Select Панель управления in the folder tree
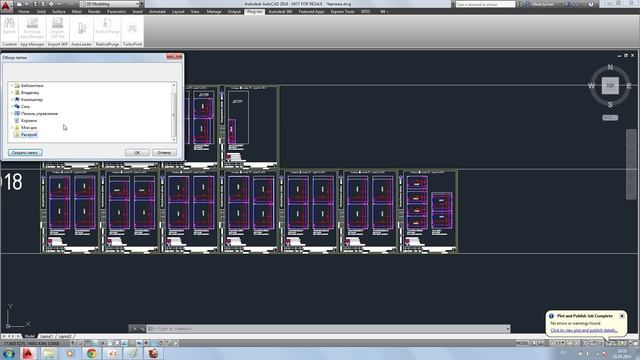 [39, 113]
